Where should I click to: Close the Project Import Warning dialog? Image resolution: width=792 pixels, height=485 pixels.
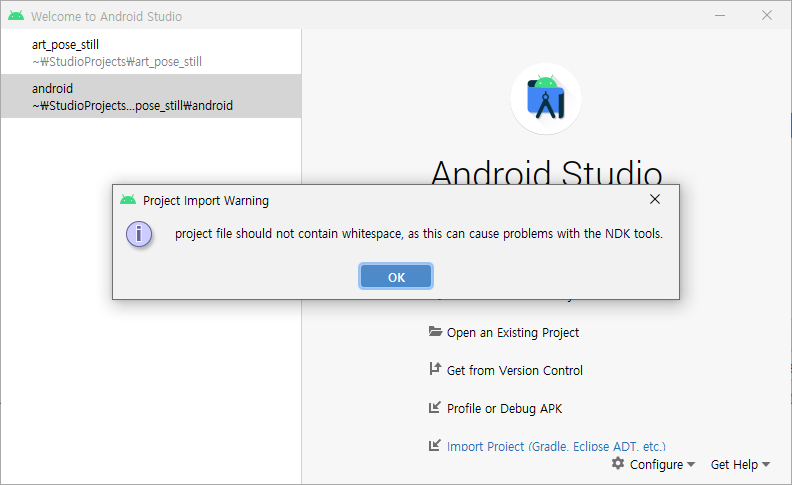pos(655,200)
